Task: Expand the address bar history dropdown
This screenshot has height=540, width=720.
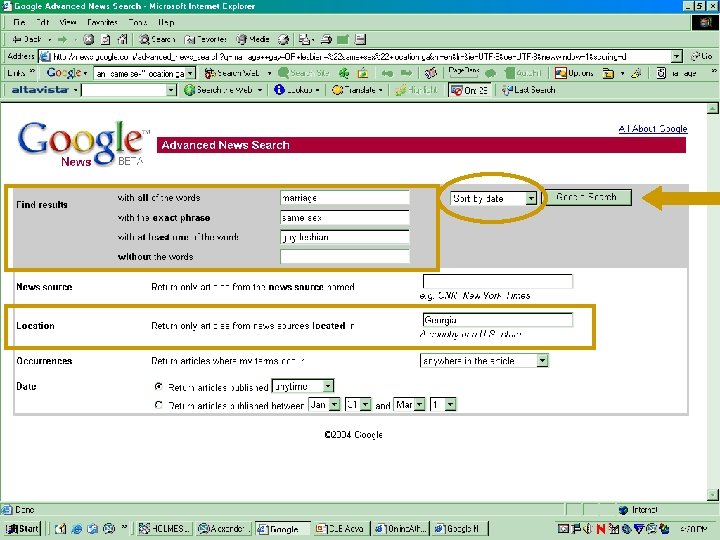Action: (676, 56)
